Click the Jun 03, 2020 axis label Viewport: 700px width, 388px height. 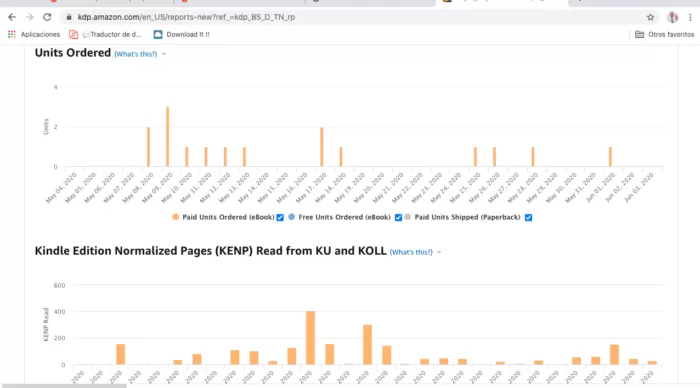coord(639,188)
